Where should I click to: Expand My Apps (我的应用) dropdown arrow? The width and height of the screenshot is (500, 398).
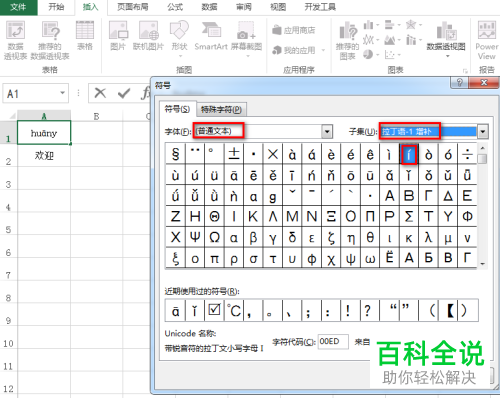(323, 51)
